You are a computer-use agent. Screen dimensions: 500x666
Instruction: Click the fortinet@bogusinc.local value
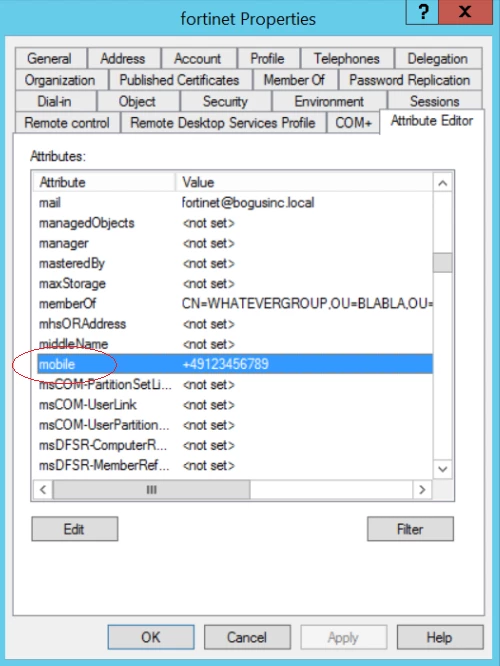pyautogui.click(x=248, y=203)
